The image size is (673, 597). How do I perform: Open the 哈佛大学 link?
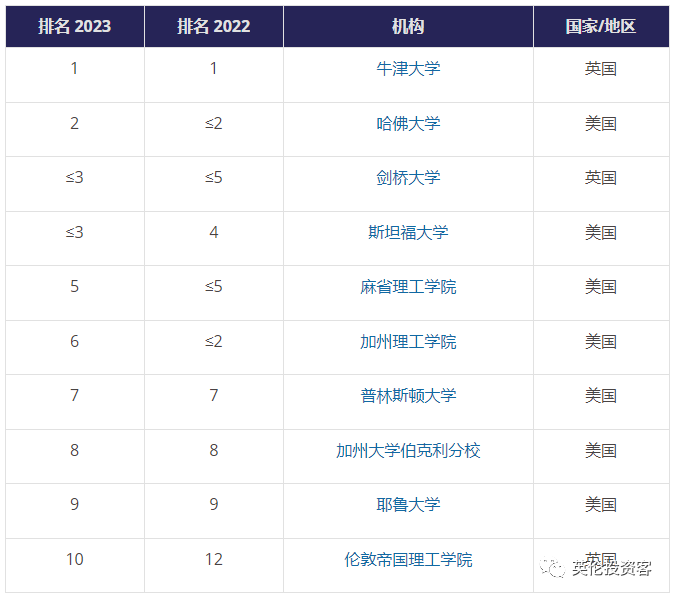tap(408, 124)
